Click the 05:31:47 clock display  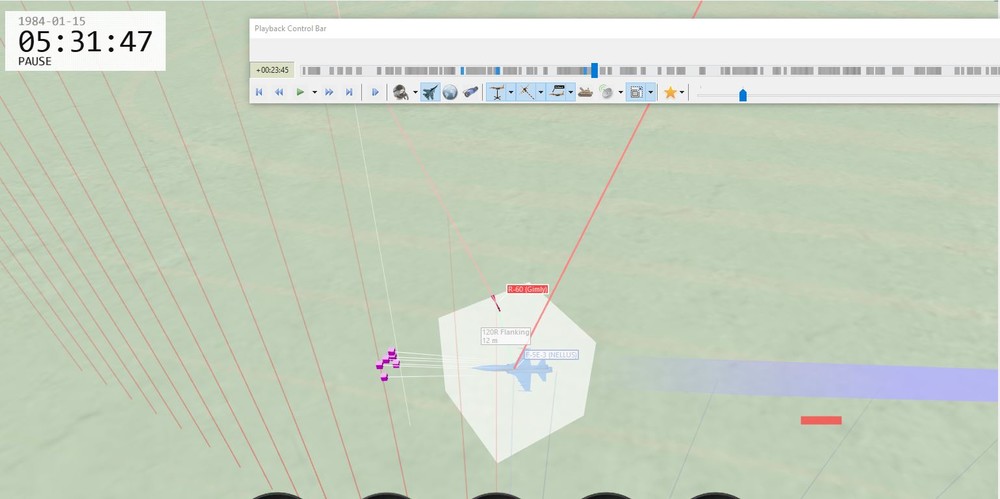click(85, 42)
